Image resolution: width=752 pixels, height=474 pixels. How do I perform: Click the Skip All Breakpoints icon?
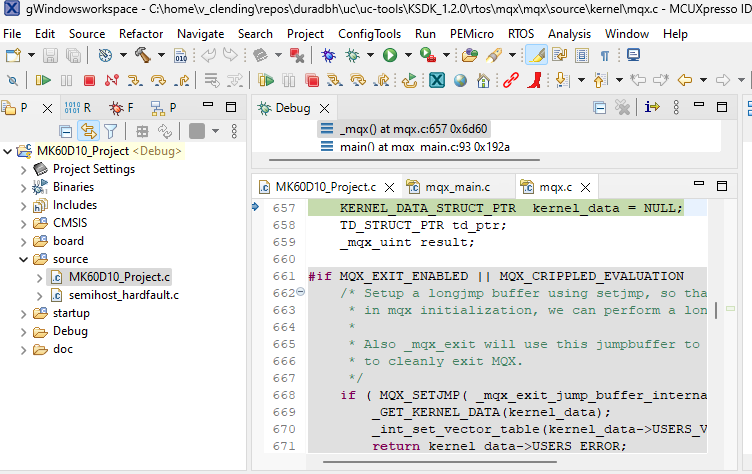tap(12, 81)
